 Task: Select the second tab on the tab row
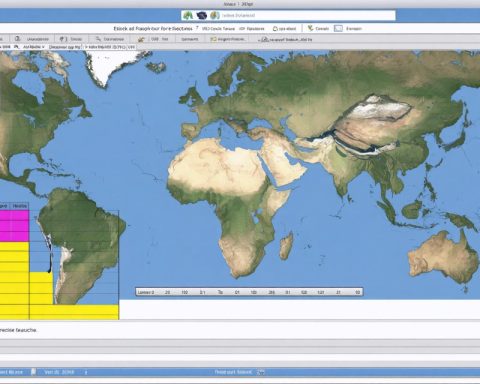(x=65, y=47)
